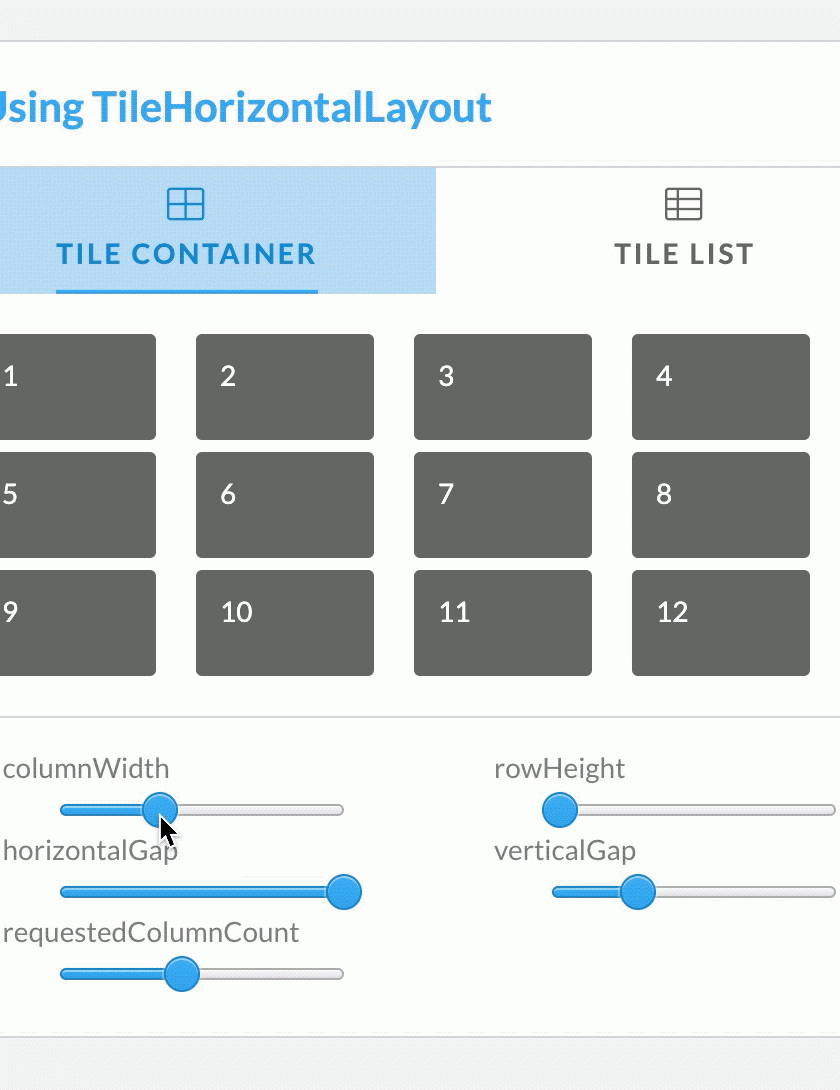Click the horizontalGap slider handle
The height and width of the screenshot is (1090, 840).
(344, 892)
